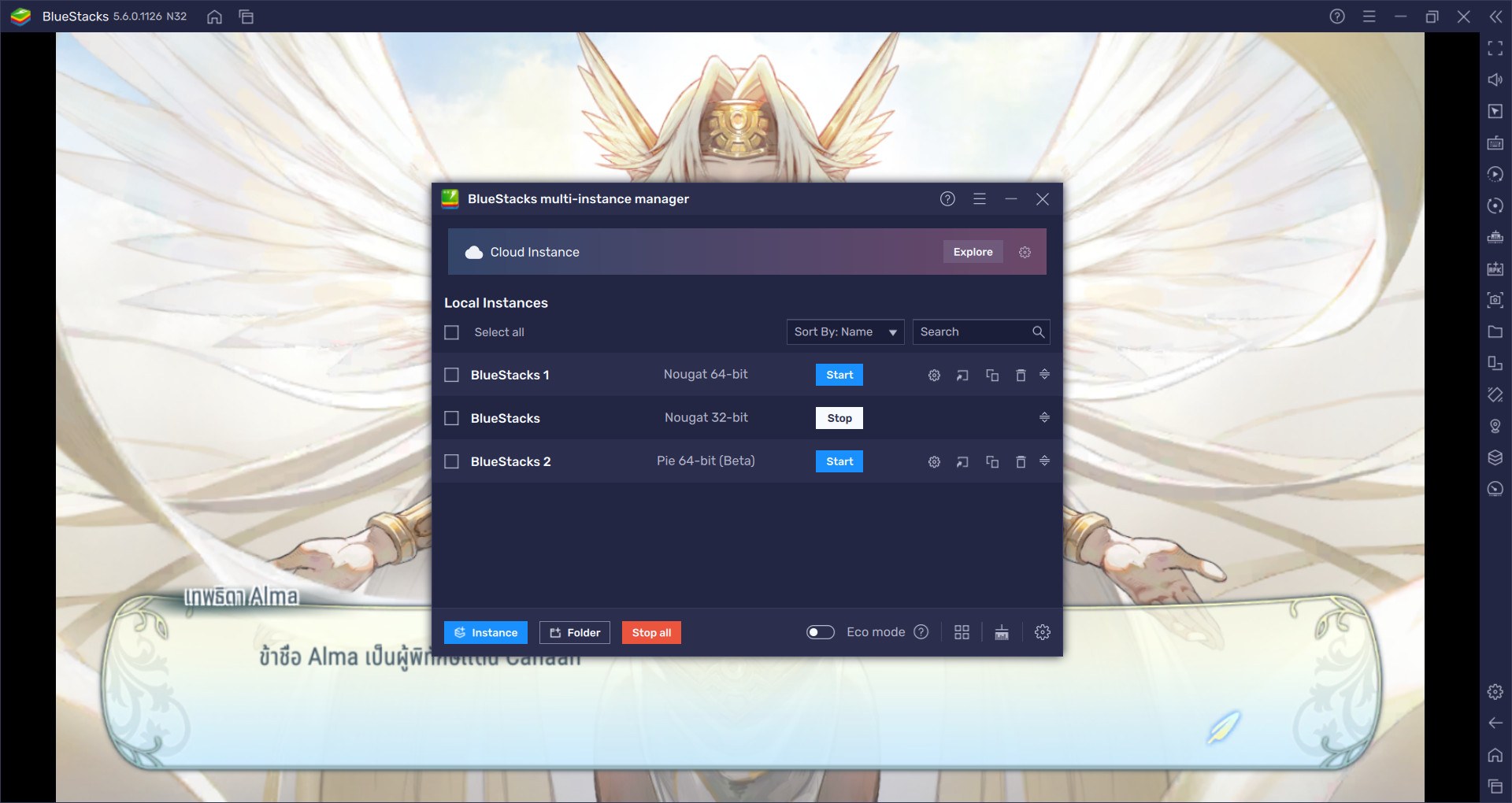The height and width of the screenshot is (803, 1512).
Task: Click Android home icon in sidebar
Action: click(x=1495, y=755)
